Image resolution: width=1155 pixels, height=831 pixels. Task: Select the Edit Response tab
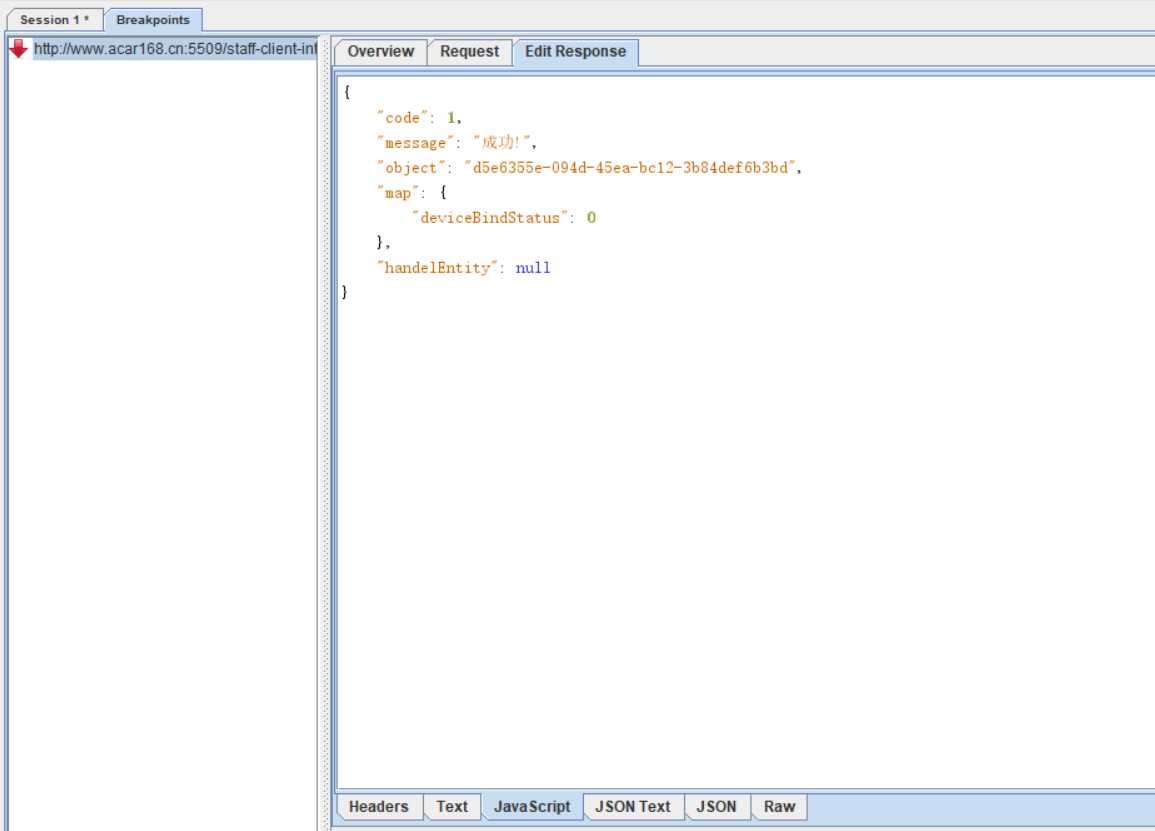coord(575,52)
